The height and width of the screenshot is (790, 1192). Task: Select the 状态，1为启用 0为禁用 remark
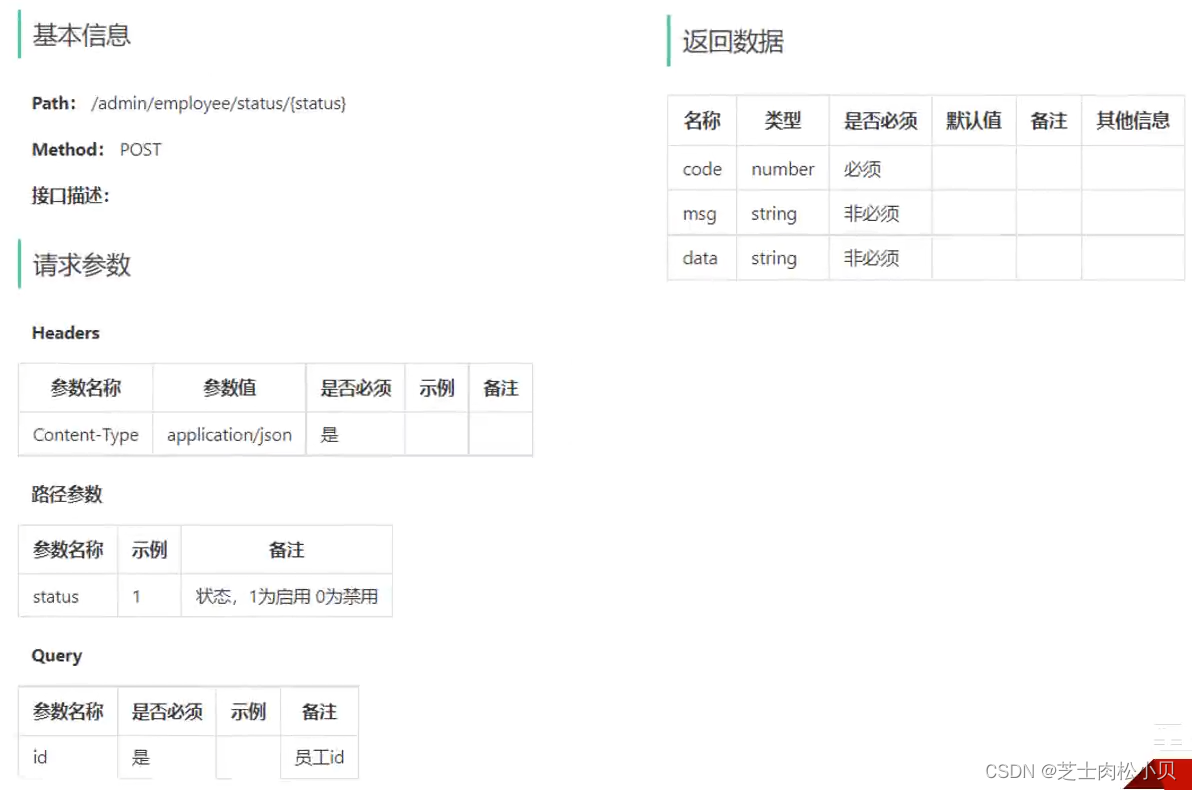[287, 596]
